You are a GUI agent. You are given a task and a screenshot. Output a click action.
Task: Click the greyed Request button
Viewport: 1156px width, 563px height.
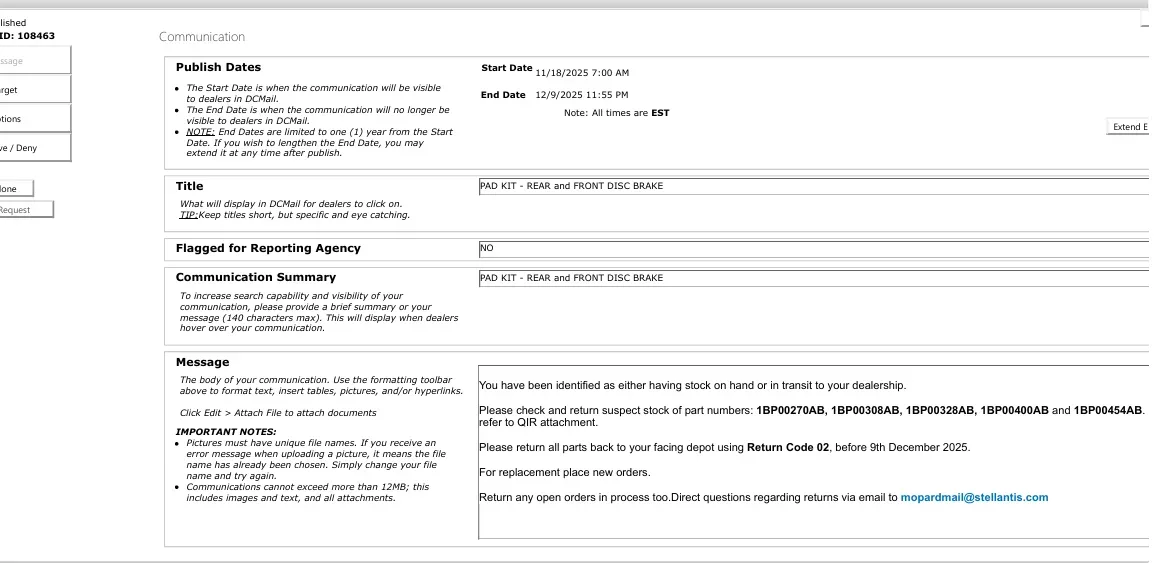(27, 210)
